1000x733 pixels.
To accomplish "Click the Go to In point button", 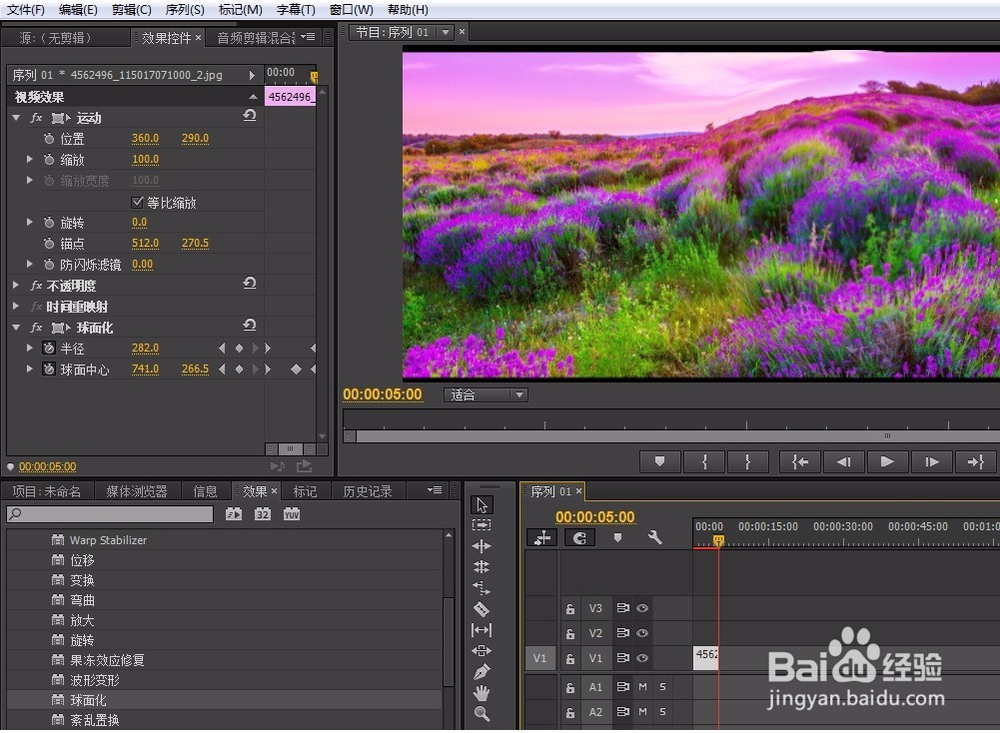I will [800, 461].
